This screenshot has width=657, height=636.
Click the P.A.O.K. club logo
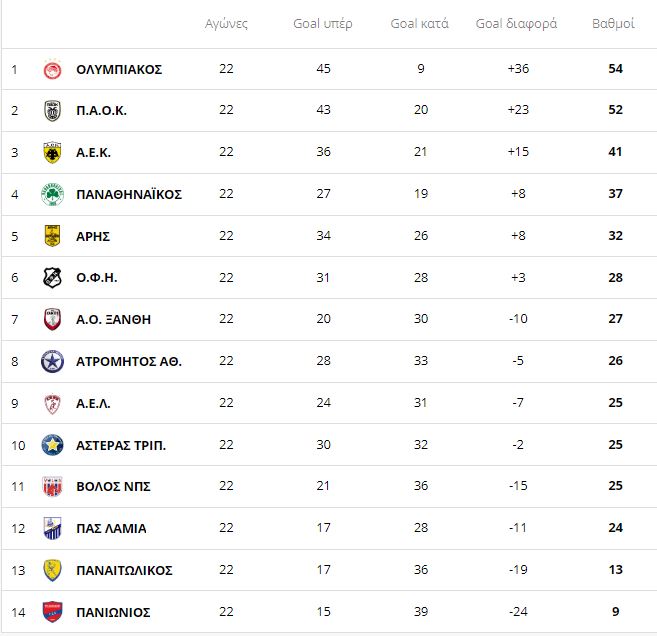[52, 111]
